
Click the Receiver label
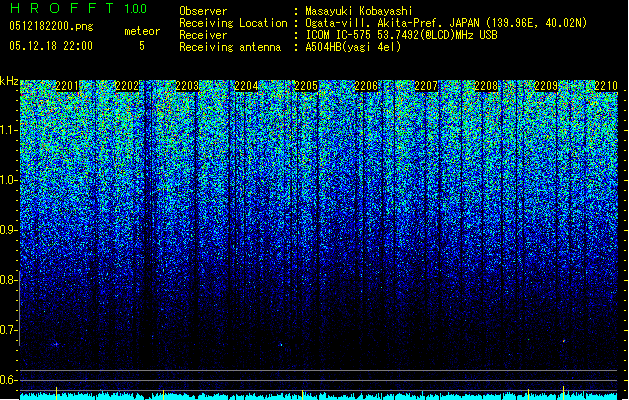pos(203,35)
